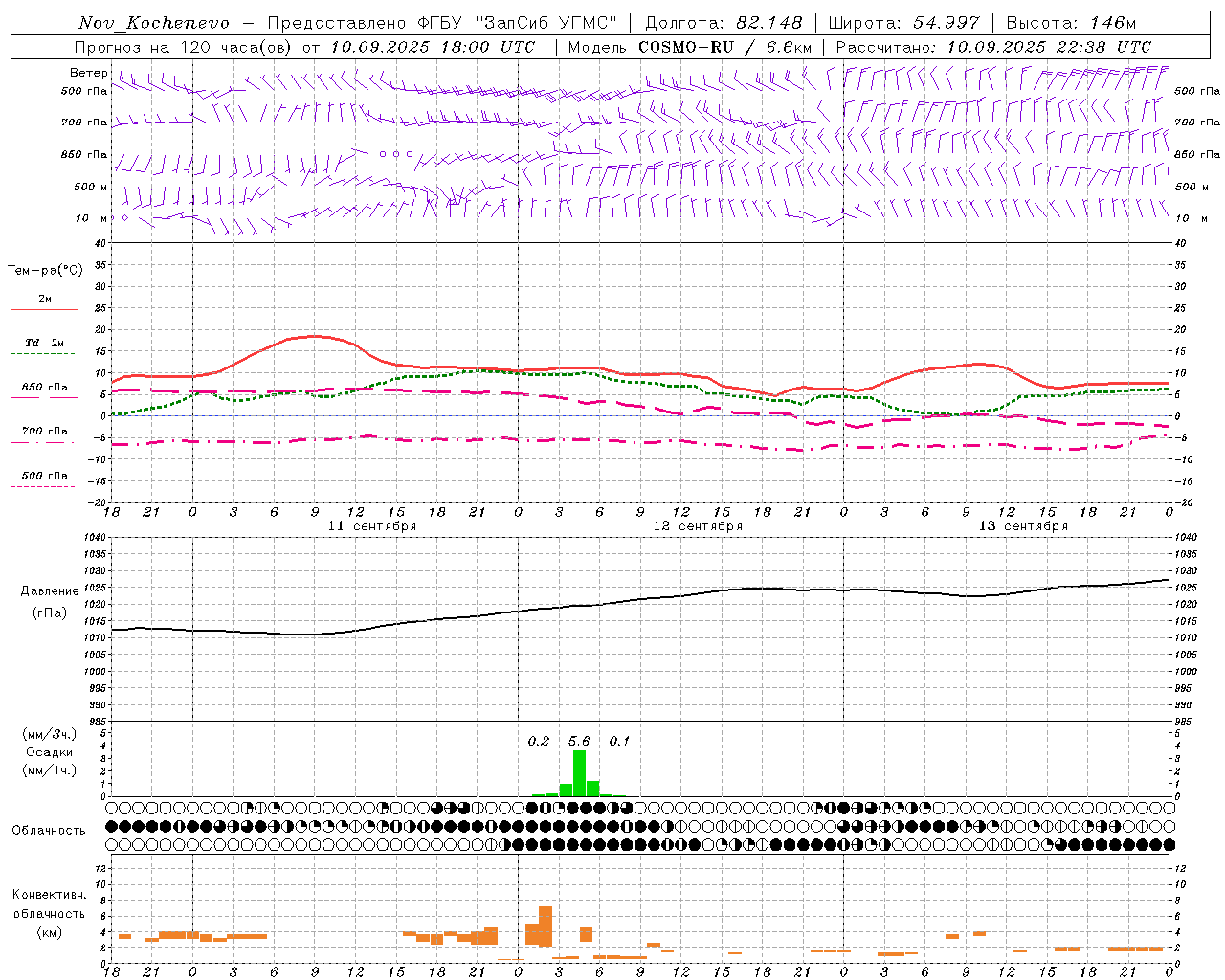Click the Давление pressure panel label
The width and height of the screenshot is (1225, 980).
49,591
